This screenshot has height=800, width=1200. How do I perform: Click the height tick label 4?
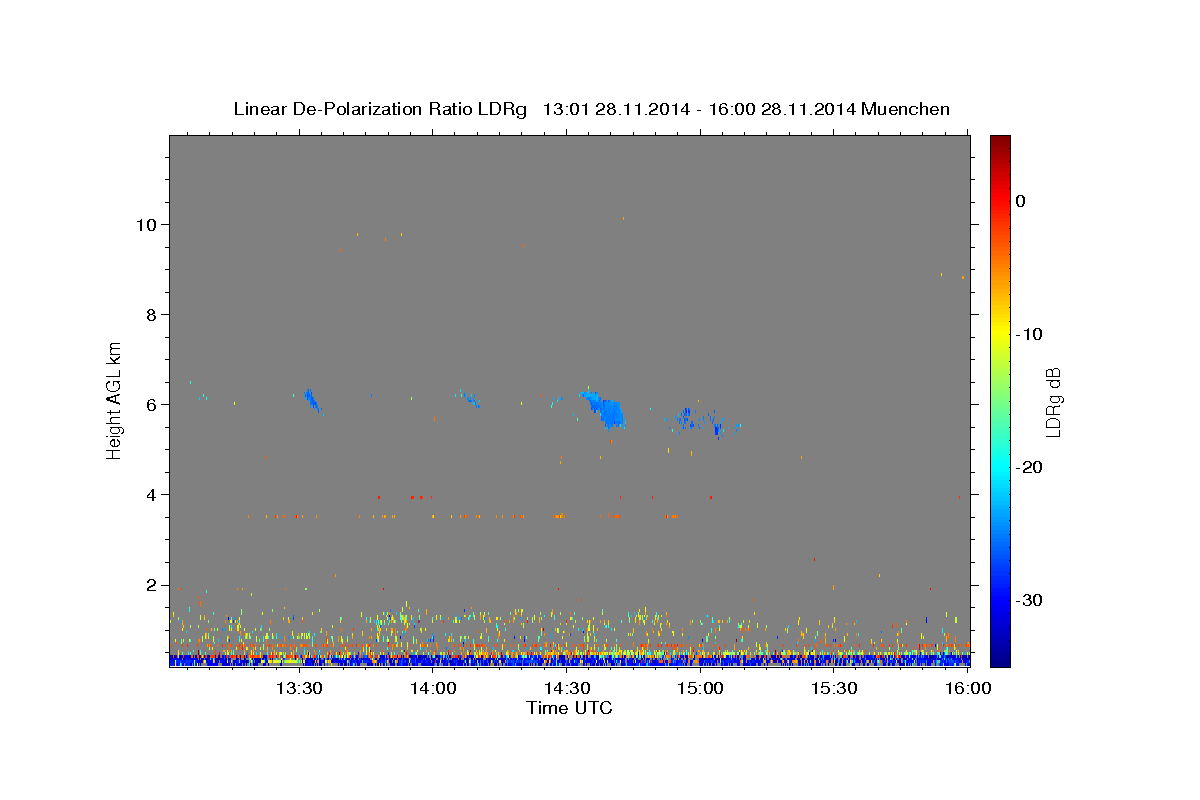pos(150,494)
